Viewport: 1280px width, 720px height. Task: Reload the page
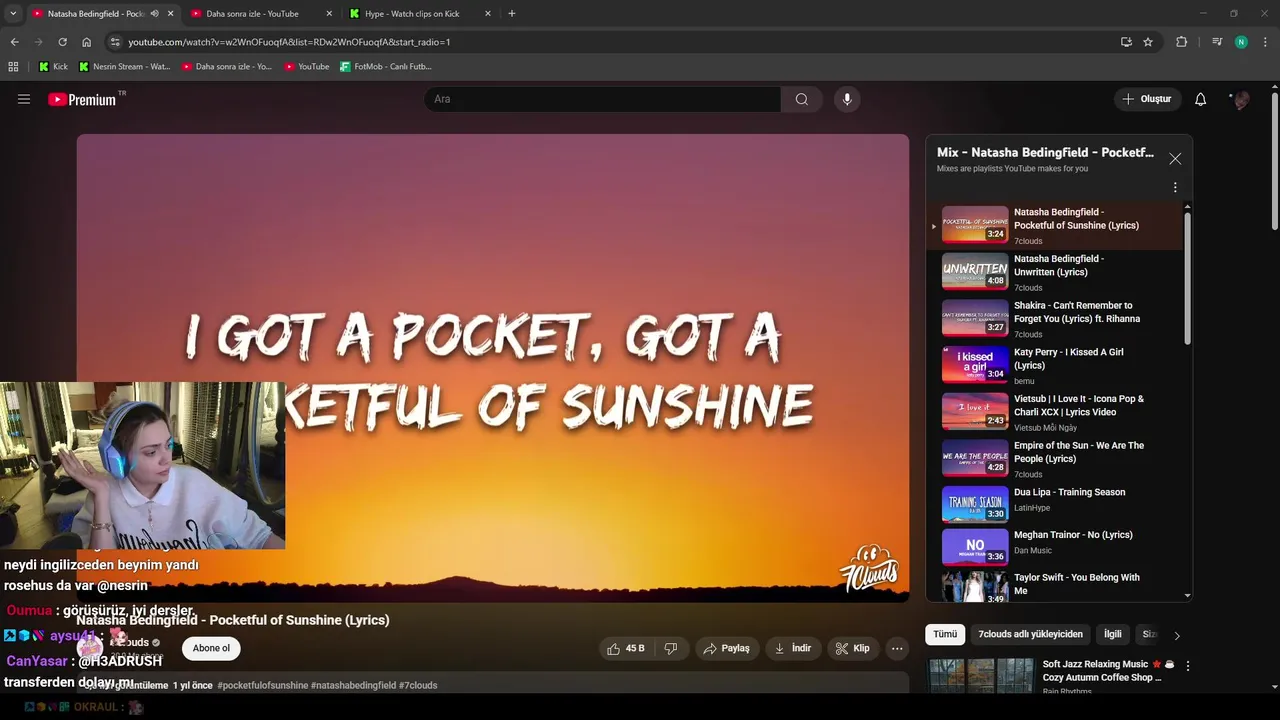click(x=62, y=42)
